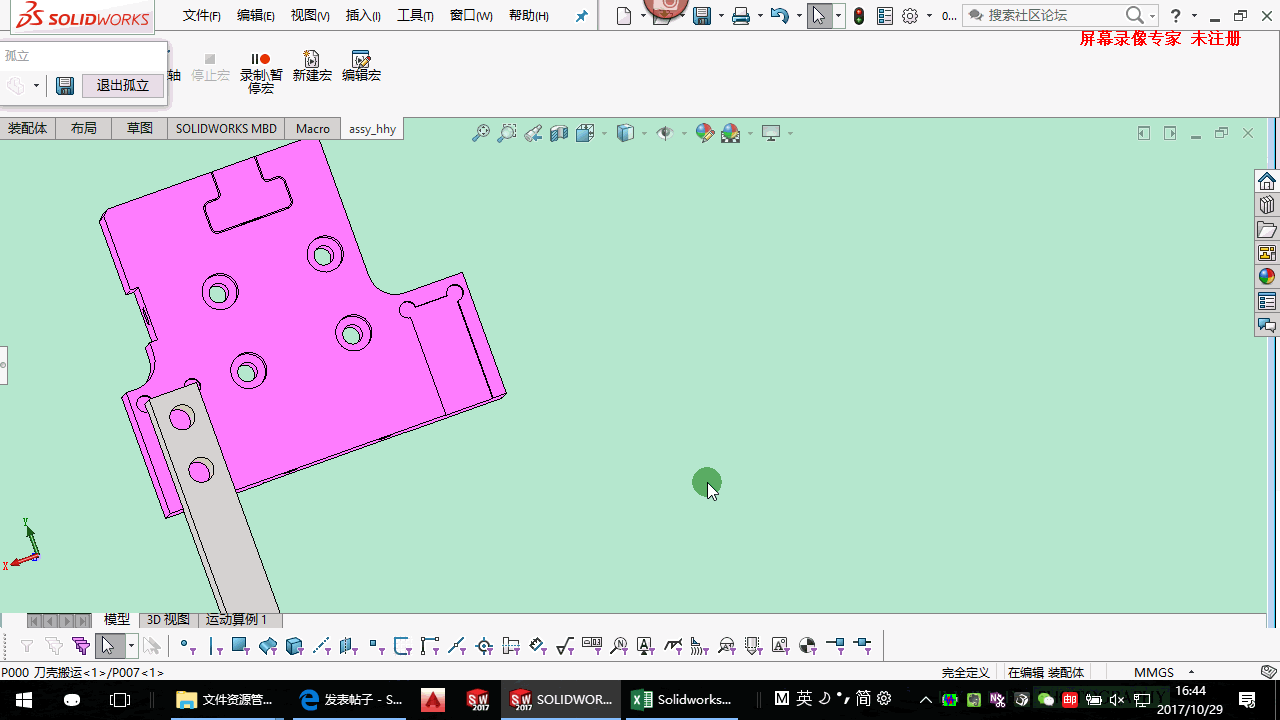This screenshot has height=720, width=1280.
Task: Toggle Filter Faces square icon
Action: click(241, 646)
